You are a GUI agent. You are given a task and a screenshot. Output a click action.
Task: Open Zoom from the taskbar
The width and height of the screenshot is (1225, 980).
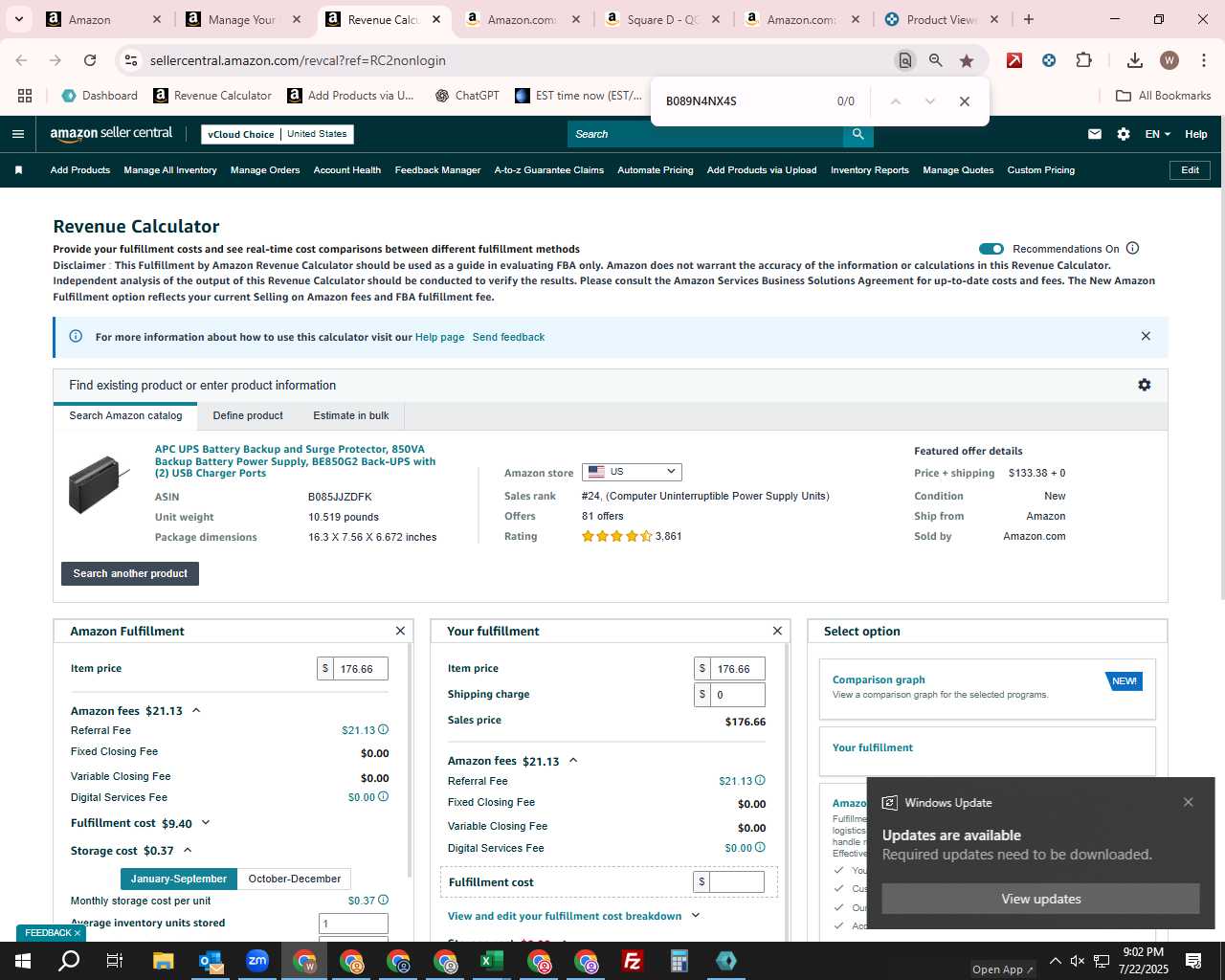257,961
